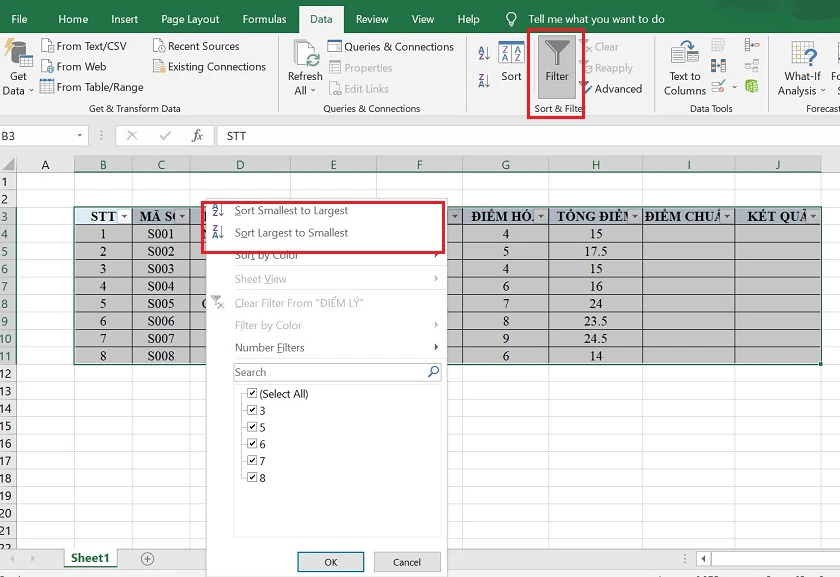Uncheck the value 7 in filter list
Screen dimensions: 840x577
[x=252, y=461]
